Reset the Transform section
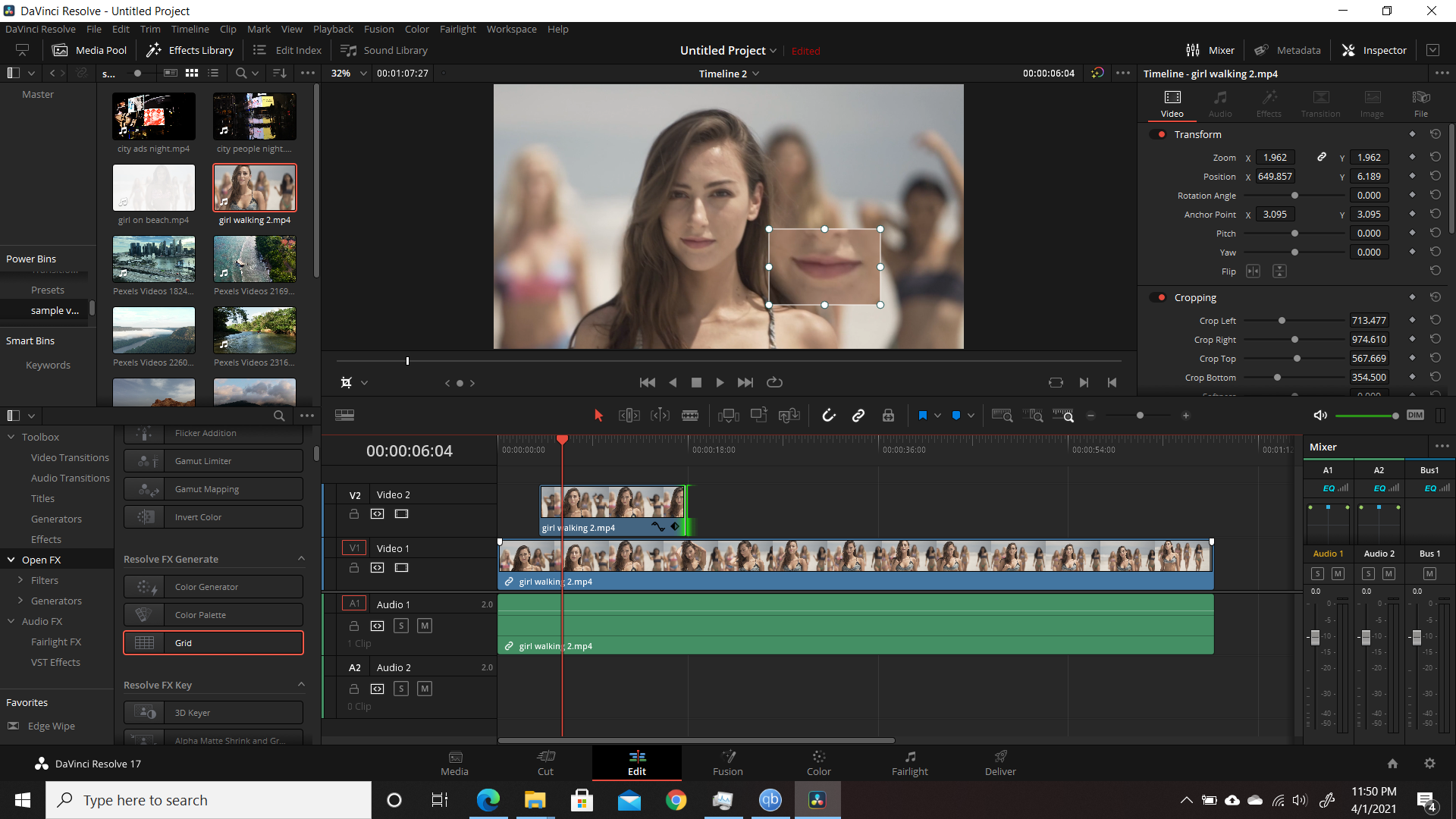The width and height of the screenshot is (1456, 819). point(1435,134)
